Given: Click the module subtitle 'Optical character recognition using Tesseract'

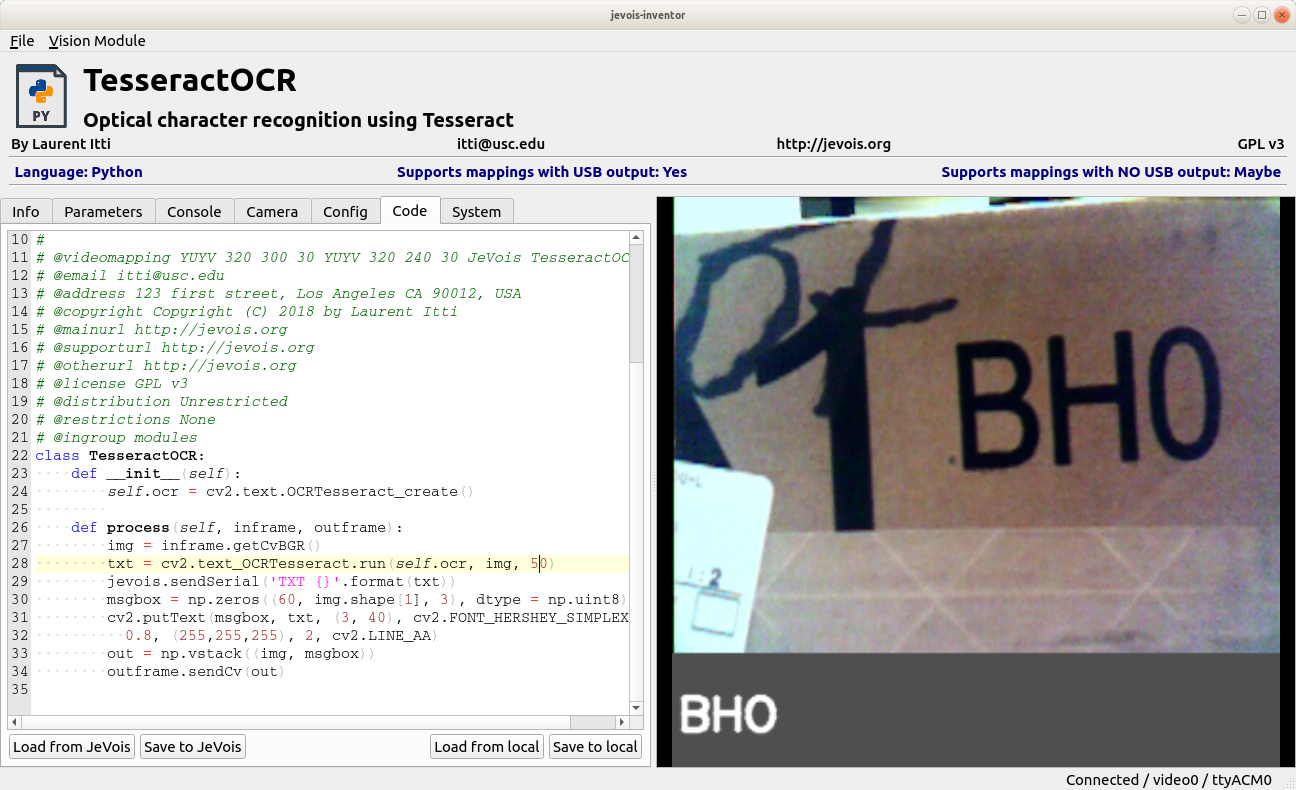Looking at the screenshot, I should coord(298,120).
